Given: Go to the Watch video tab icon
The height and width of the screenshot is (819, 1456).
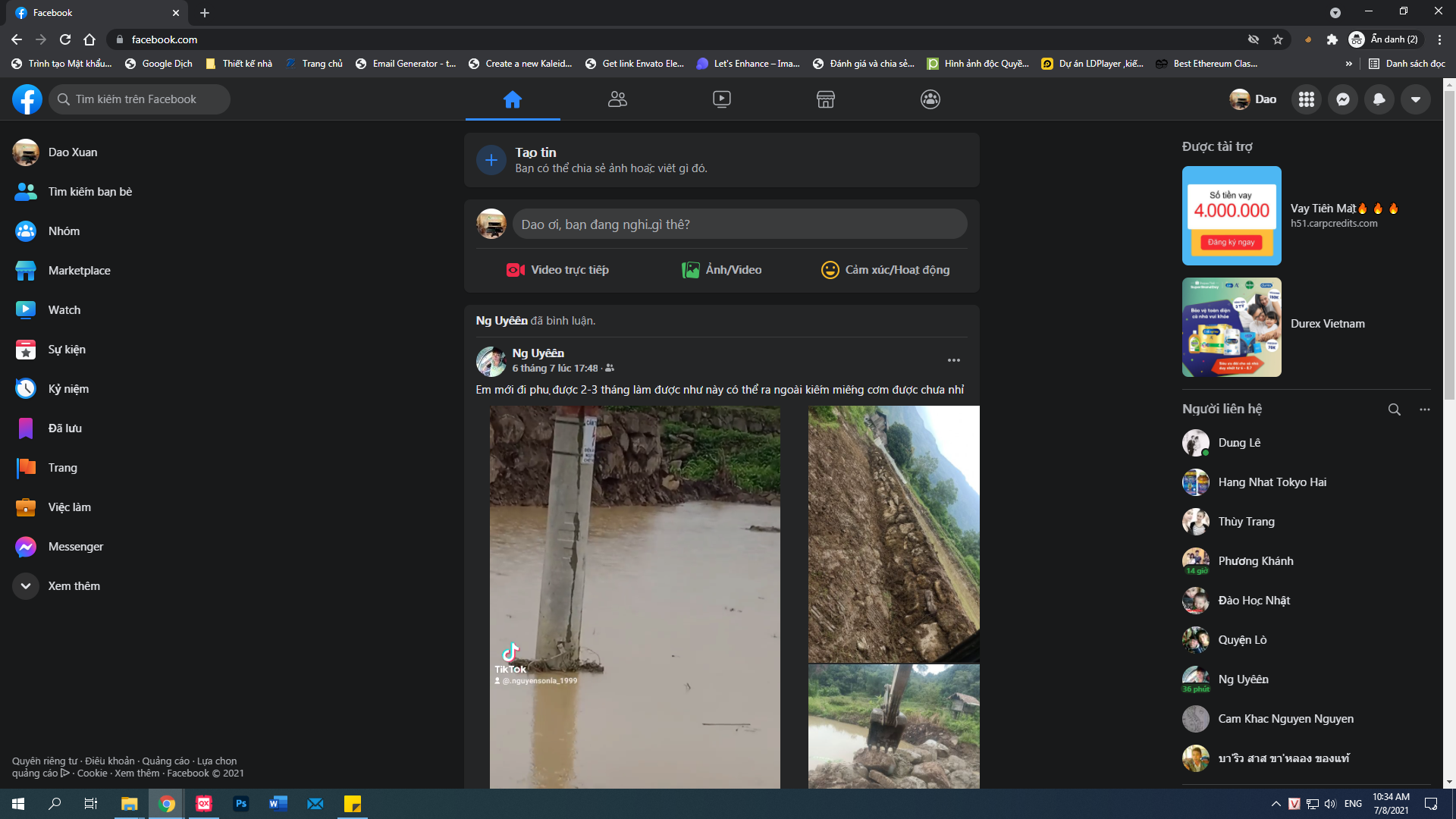Looking at the screenshot, I should (721, 99).
